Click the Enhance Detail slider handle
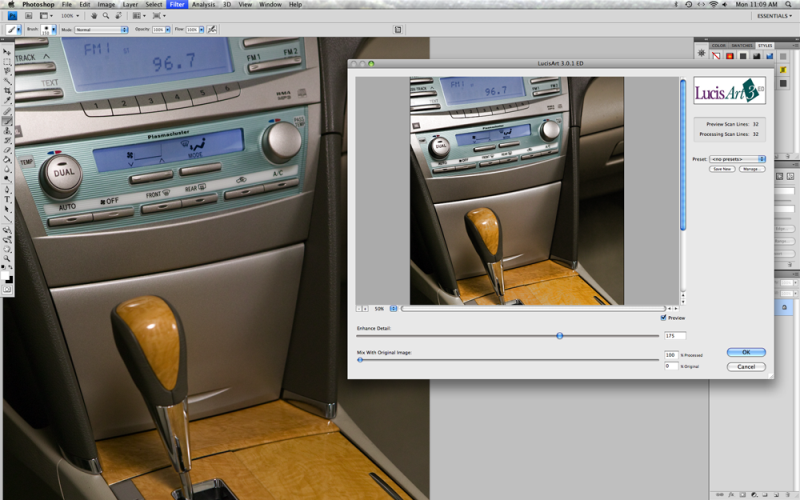Screen dimensions: 800x500 pyautogui.click(x=560, y=335)
